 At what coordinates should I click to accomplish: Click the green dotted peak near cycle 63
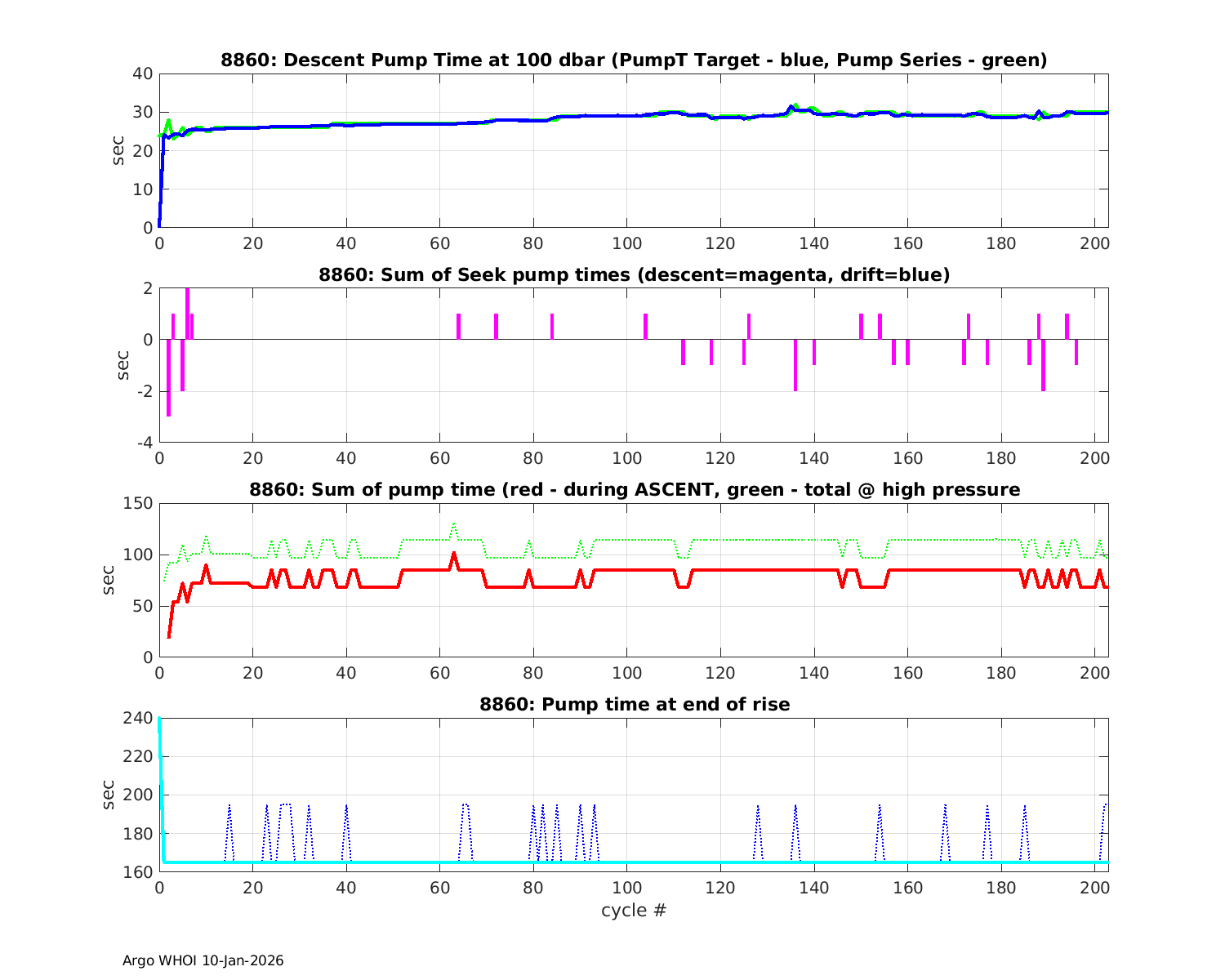(454, 525)
